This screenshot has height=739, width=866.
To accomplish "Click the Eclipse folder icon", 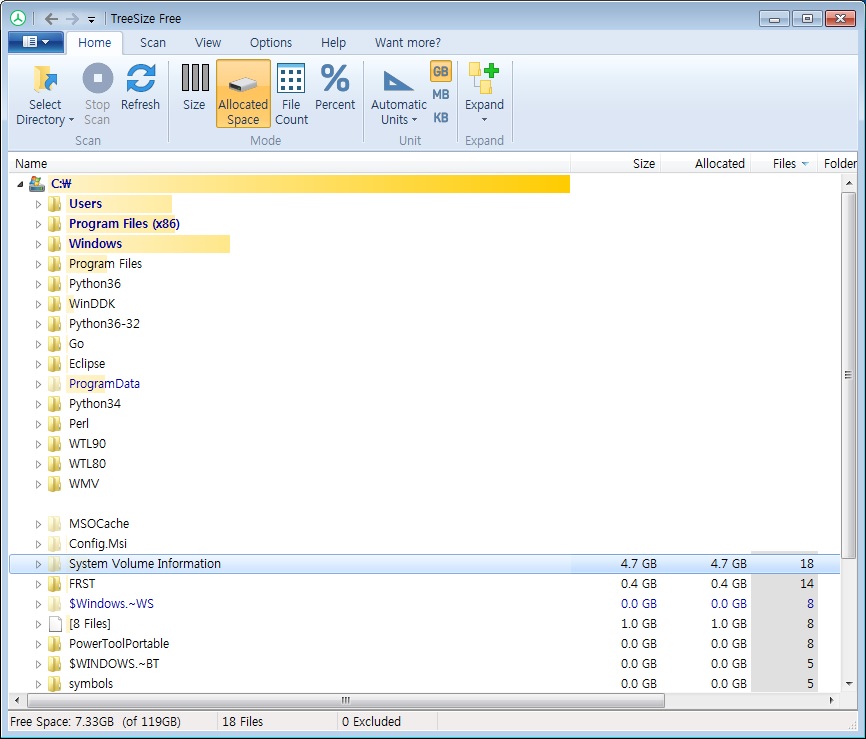I will point(55,363).
